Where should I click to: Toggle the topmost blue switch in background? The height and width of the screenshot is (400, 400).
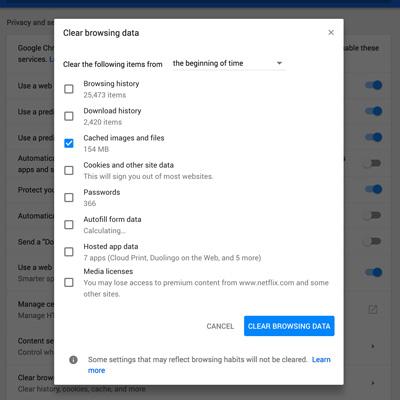(373, 85)
